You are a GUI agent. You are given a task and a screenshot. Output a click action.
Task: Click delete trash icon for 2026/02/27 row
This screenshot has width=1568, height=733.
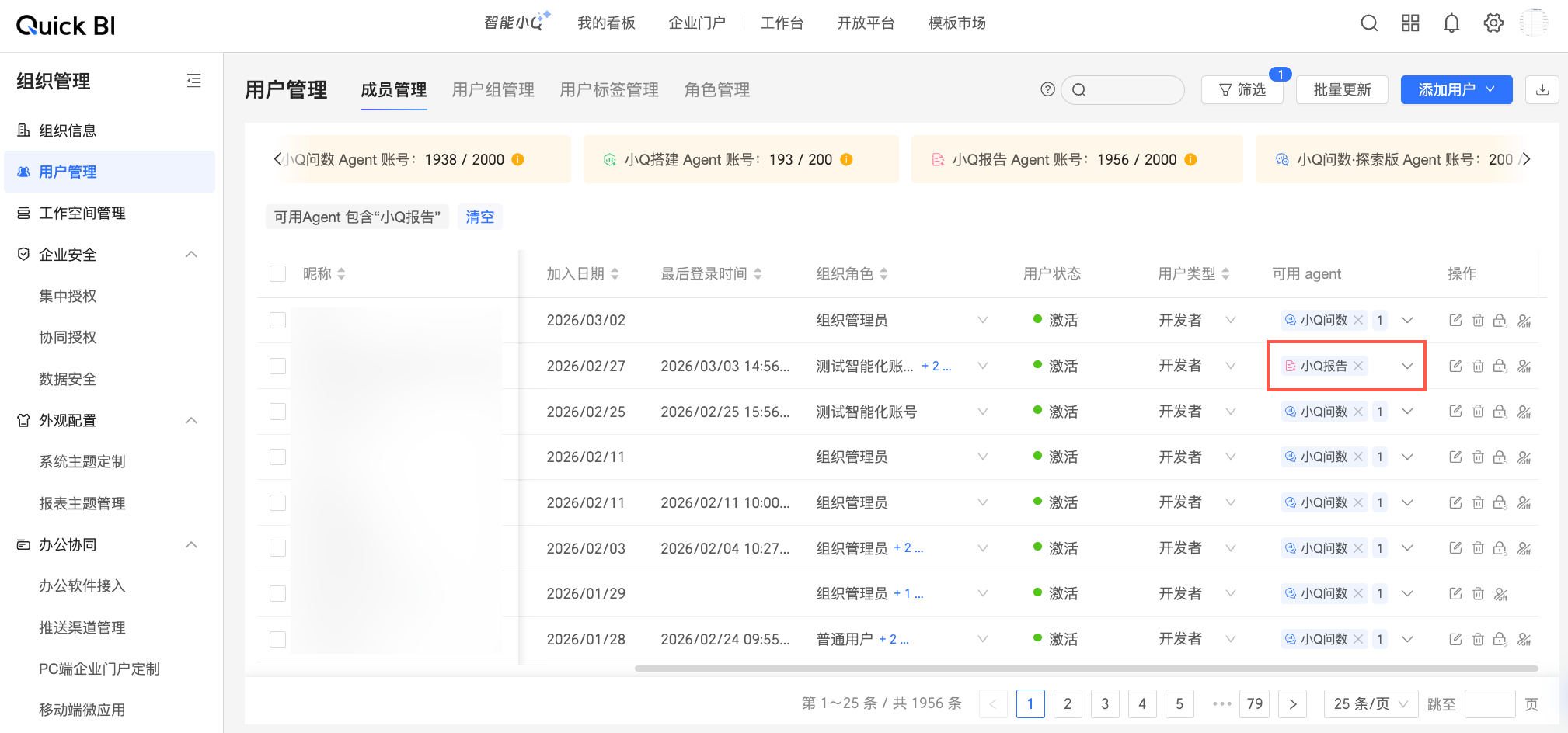(x=1478, y=366)
